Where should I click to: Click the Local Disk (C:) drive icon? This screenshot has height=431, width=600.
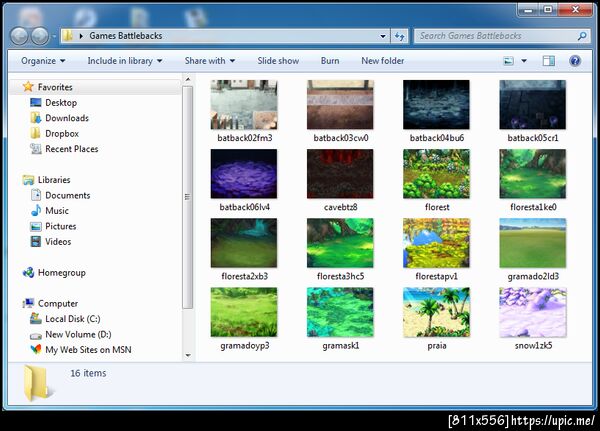coord(36,318)
